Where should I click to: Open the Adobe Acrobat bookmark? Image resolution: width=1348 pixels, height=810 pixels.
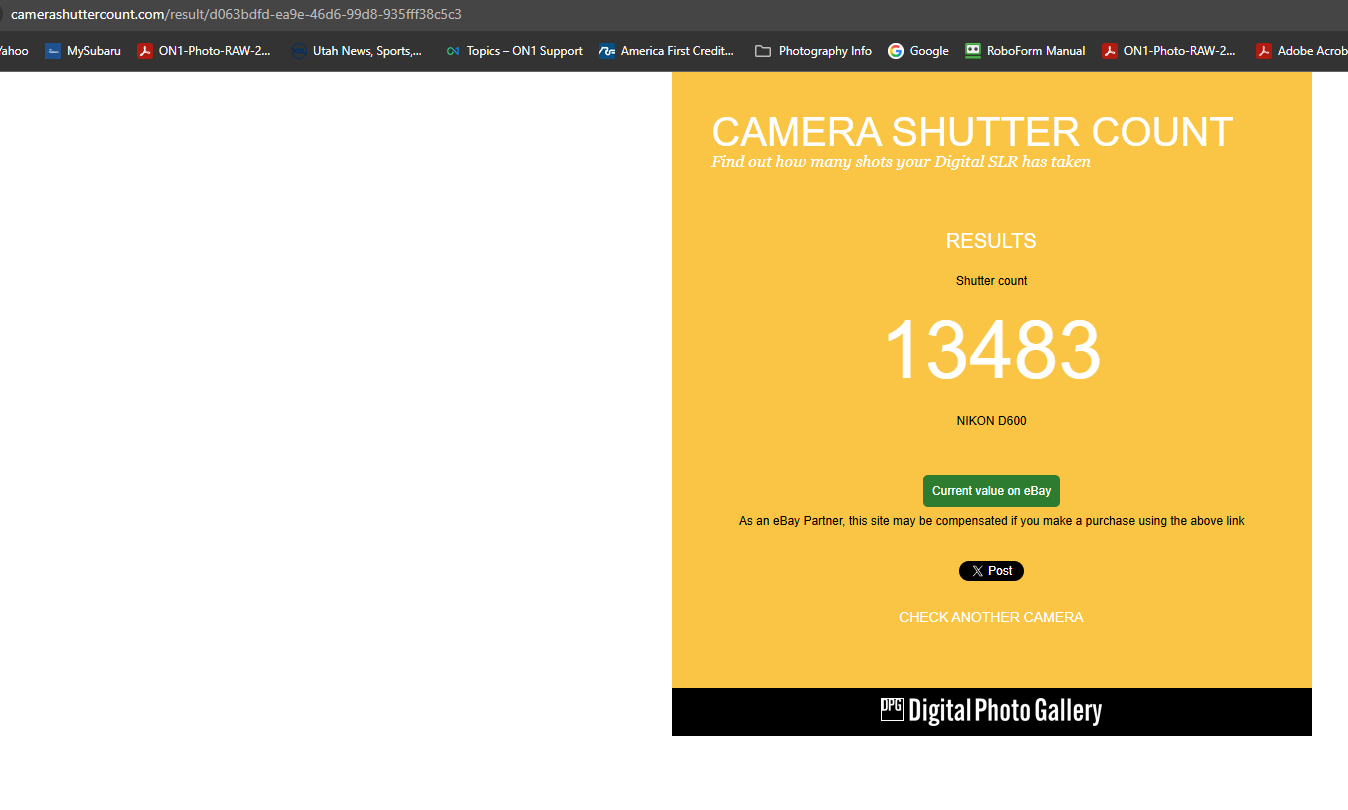click(1302, 51)
